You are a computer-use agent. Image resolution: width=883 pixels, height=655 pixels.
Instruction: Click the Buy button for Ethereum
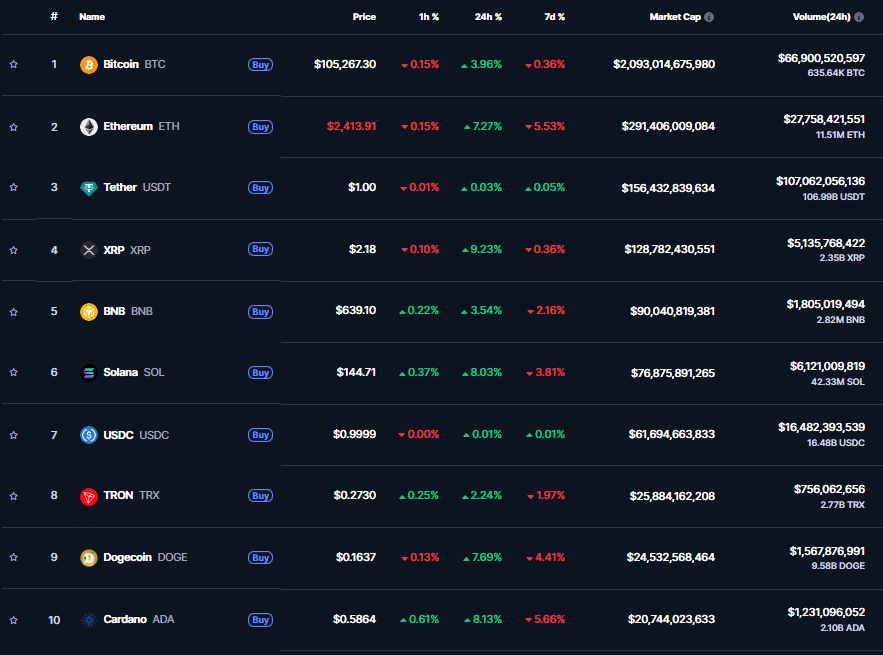pos(260,127)
